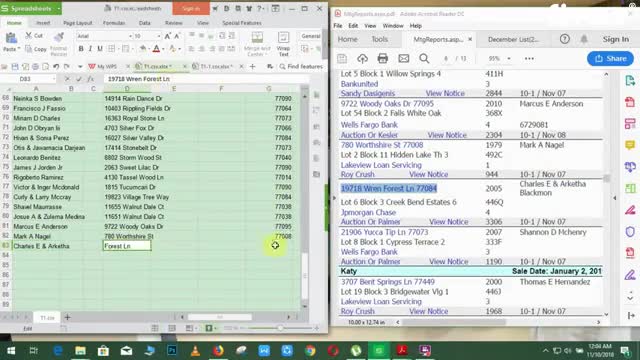Viewport: 640px width, 360px height.
Task: Toggle Wrap Text for the cell
Action: tap(283, 44)
